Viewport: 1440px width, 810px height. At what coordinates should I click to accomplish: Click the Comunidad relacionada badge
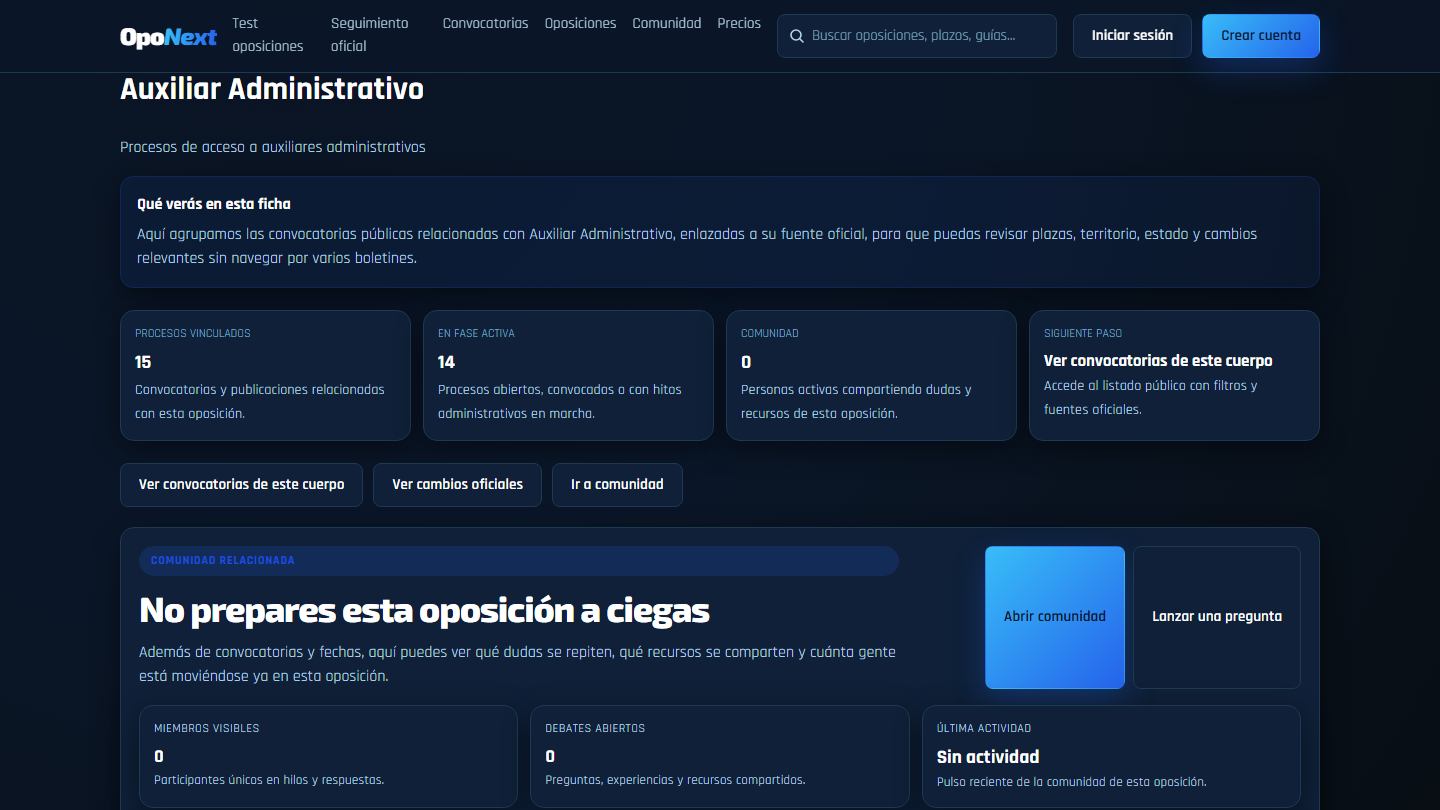coord(519,561)
